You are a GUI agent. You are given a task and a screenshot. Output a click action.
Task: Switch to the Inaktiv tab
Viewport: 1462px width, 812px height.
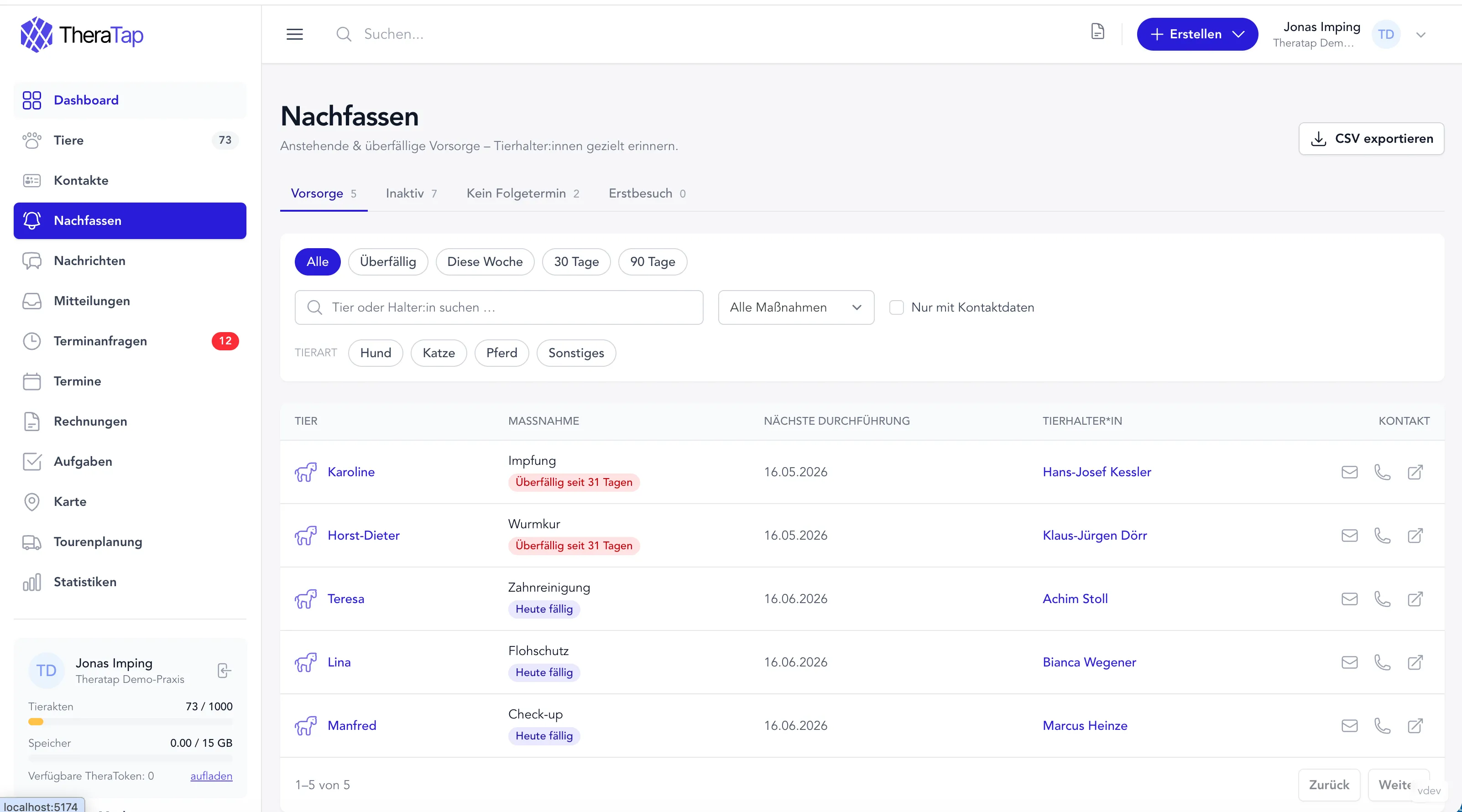click(412, 193)
